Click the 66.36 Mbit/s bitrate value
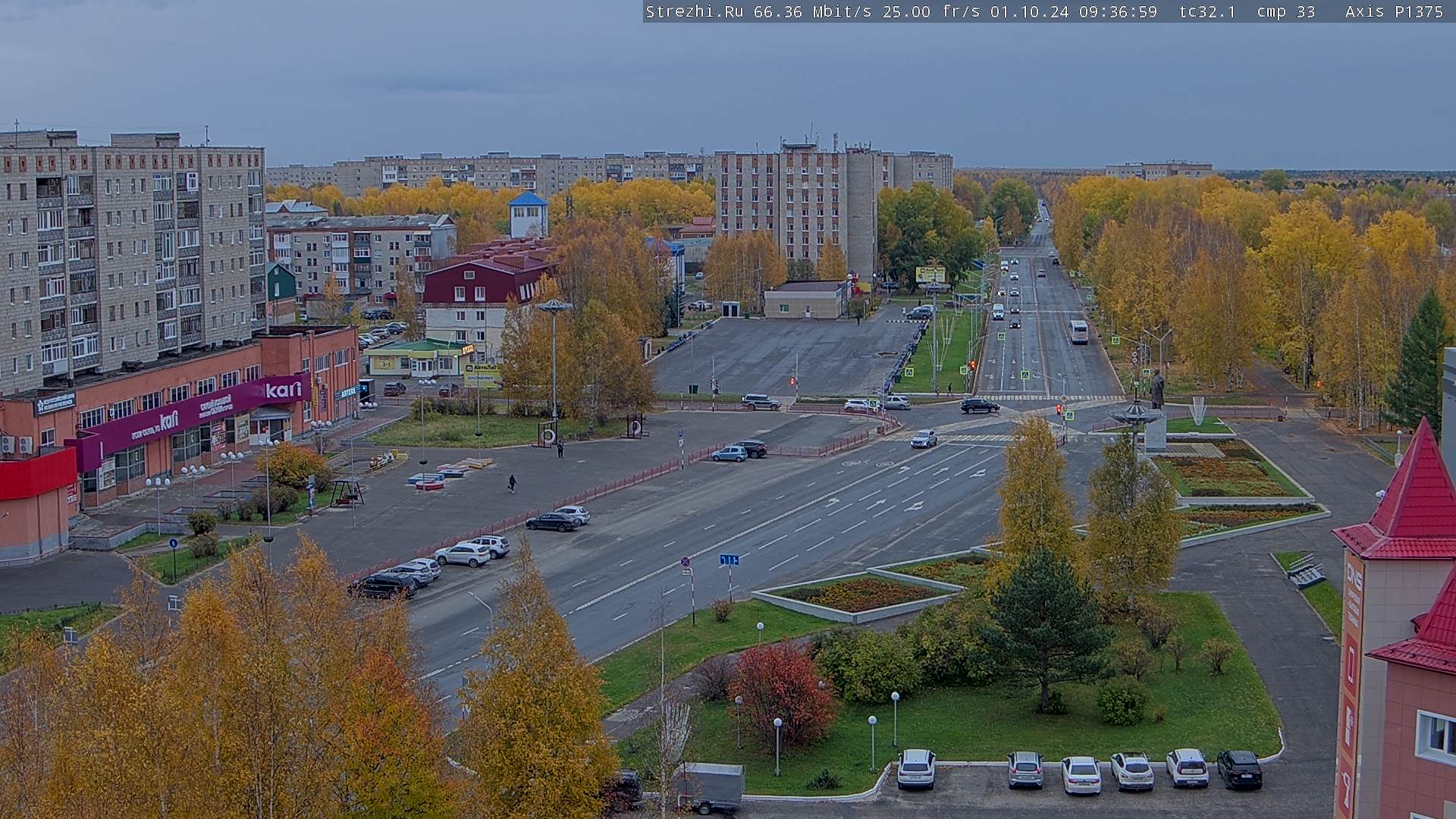The image size is (1456, 819). (813, 11)
